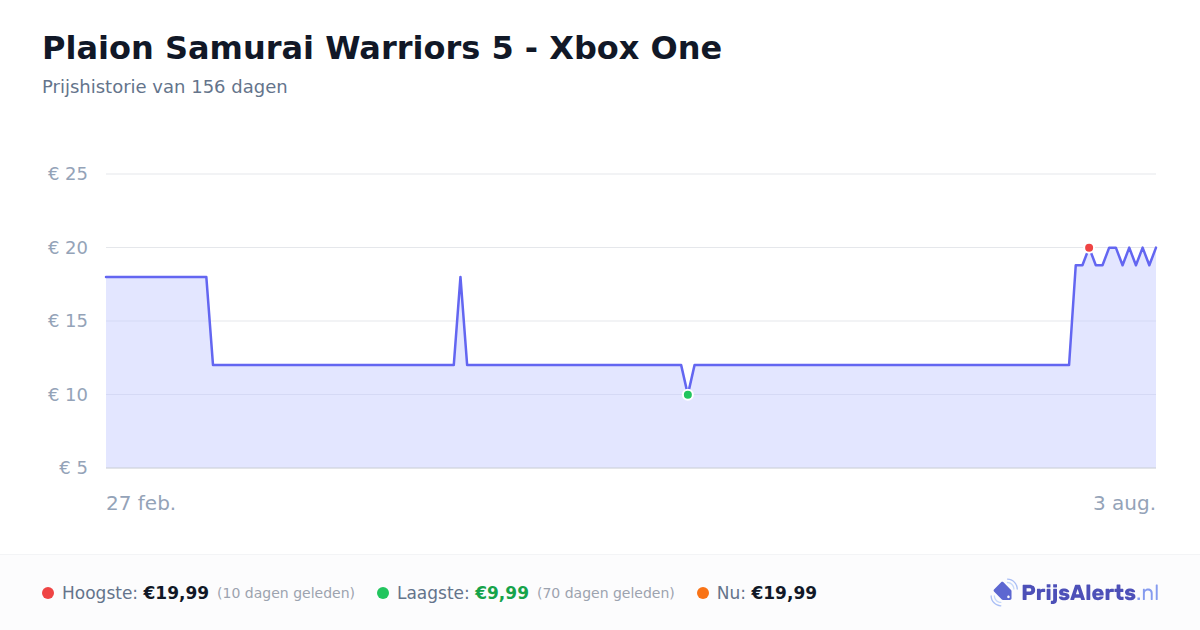Click the green lowest-price dot on the chart
The width and height of the screenshot is (1200, 630).
[x=688, y=395]
